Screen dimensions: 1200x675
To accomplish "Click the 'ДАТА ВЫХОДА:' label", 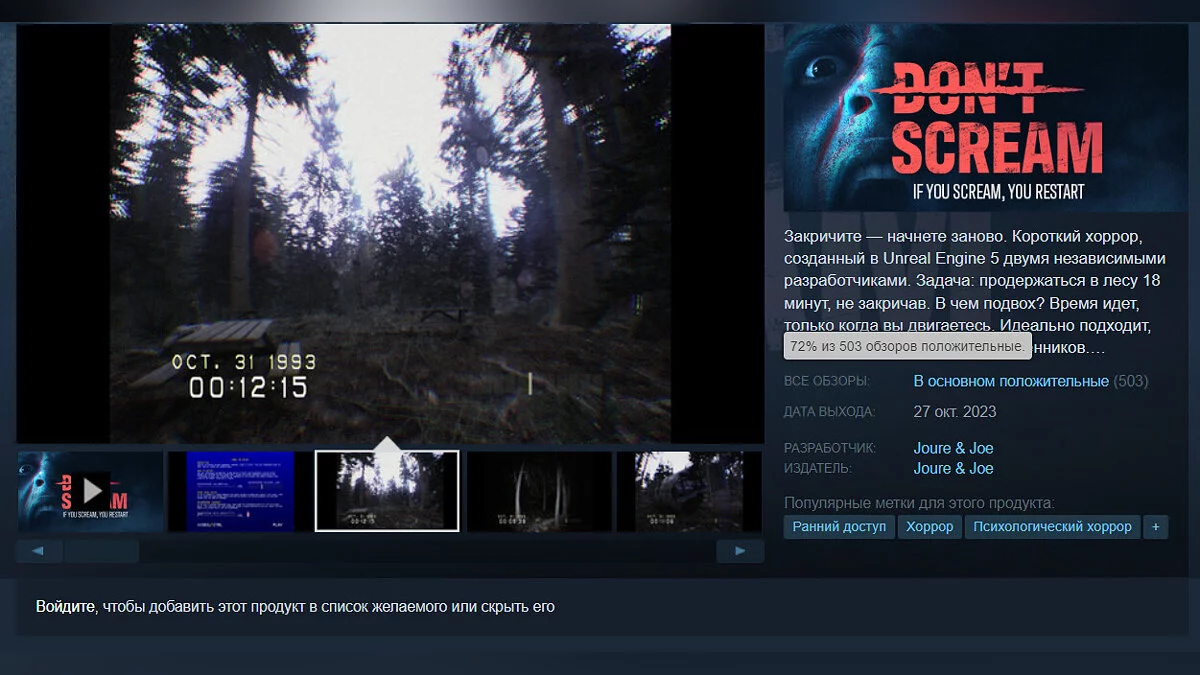I will click(829, 411).
